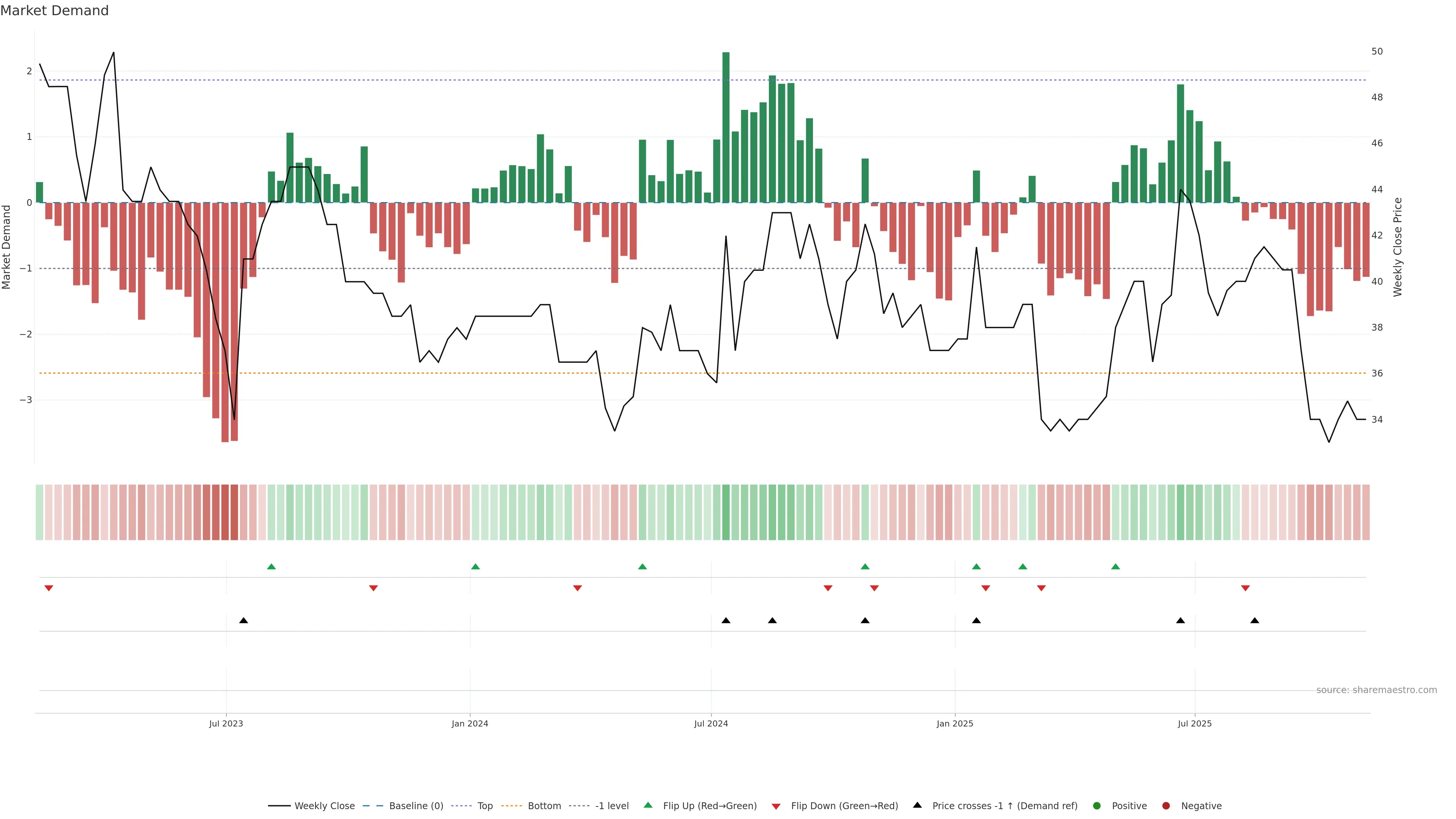Viewport: 1456px width, 819px height.
Task: Hide the -1 level legend series
Action: [x=612, y=805]
